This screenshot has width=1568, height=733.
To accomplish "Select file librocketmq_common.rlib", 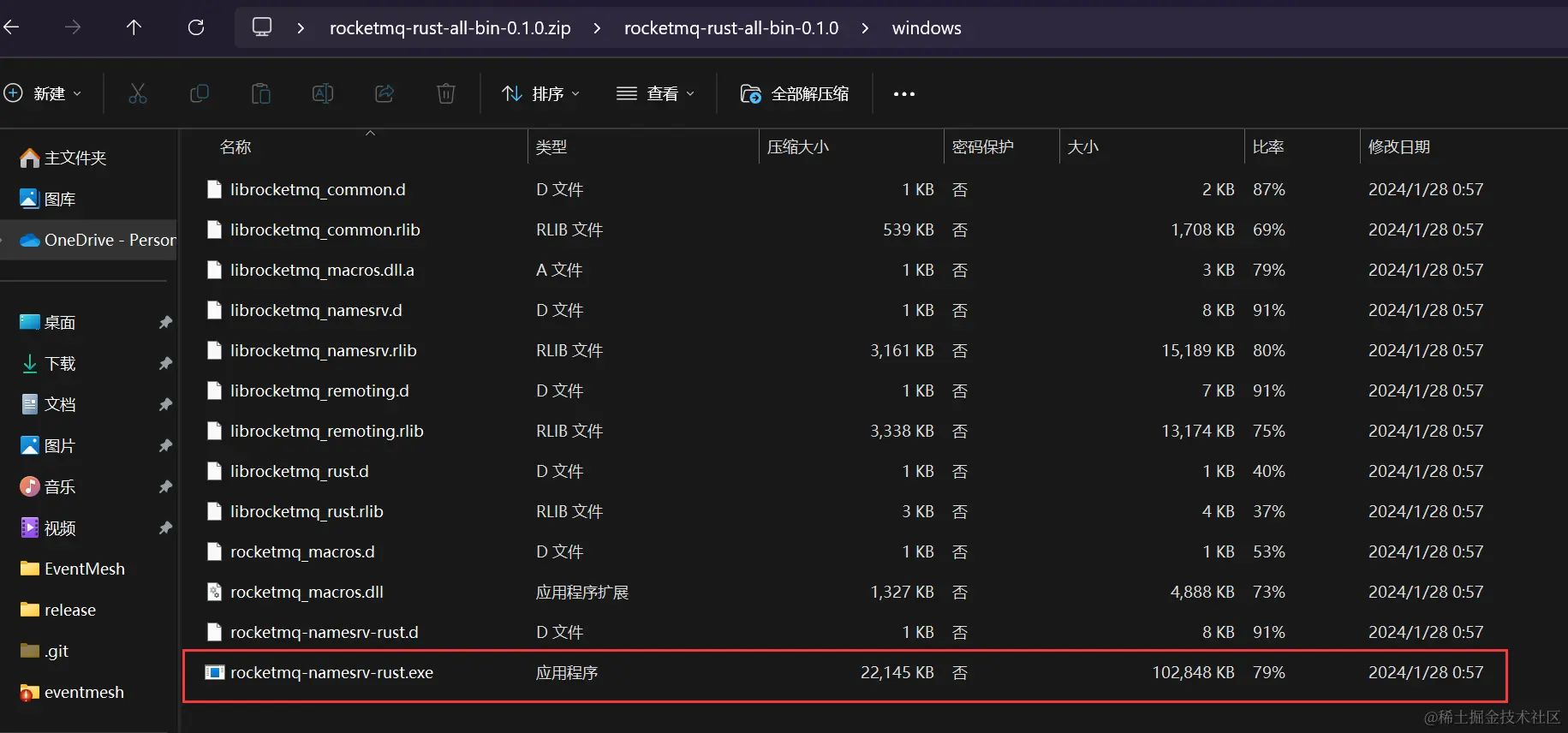I will 325,229.
